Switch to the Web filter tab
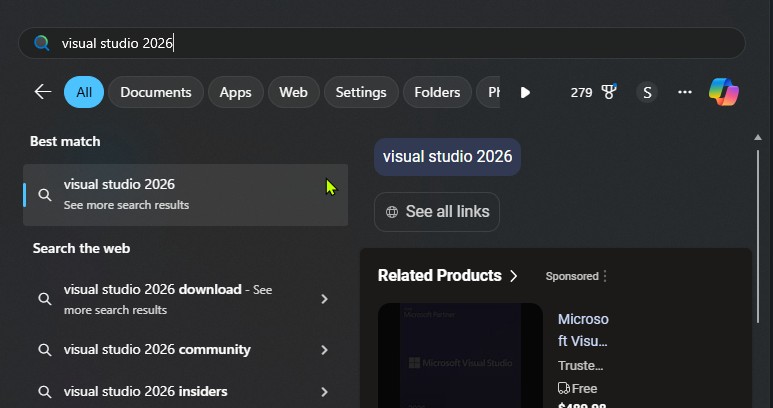Image resolution: width=773 pixels, height=408 pixels. tap(293, 92)
